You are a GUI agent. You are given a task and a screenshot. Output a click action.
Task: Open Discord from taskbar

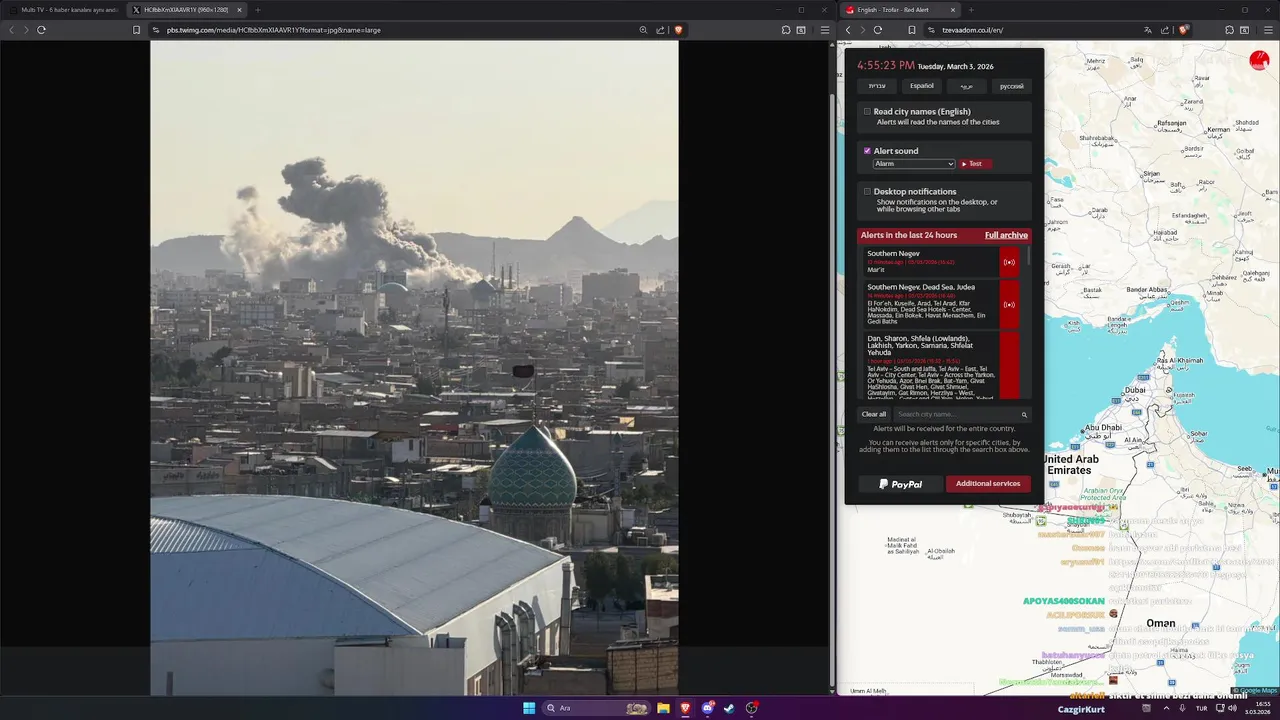pyautogui.click(x=708, y=708)
